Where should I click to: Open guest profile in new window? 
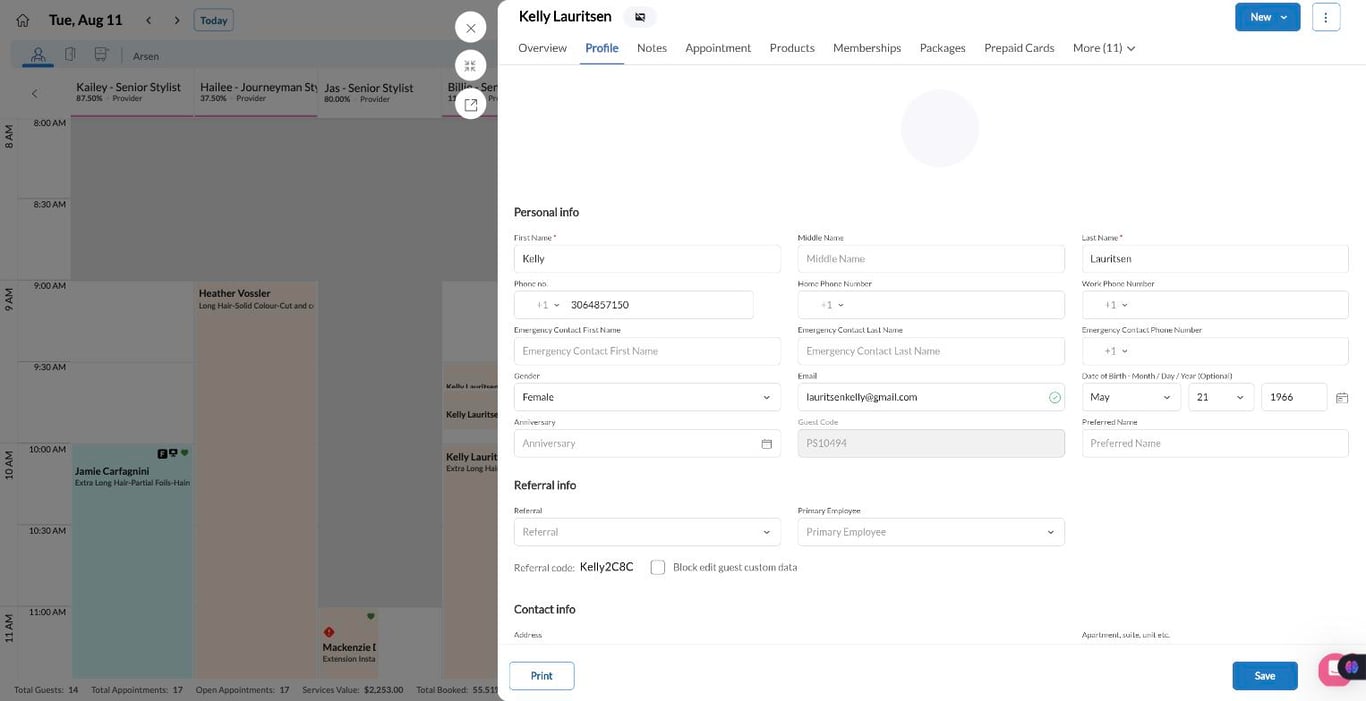click(x=471, y=104)
